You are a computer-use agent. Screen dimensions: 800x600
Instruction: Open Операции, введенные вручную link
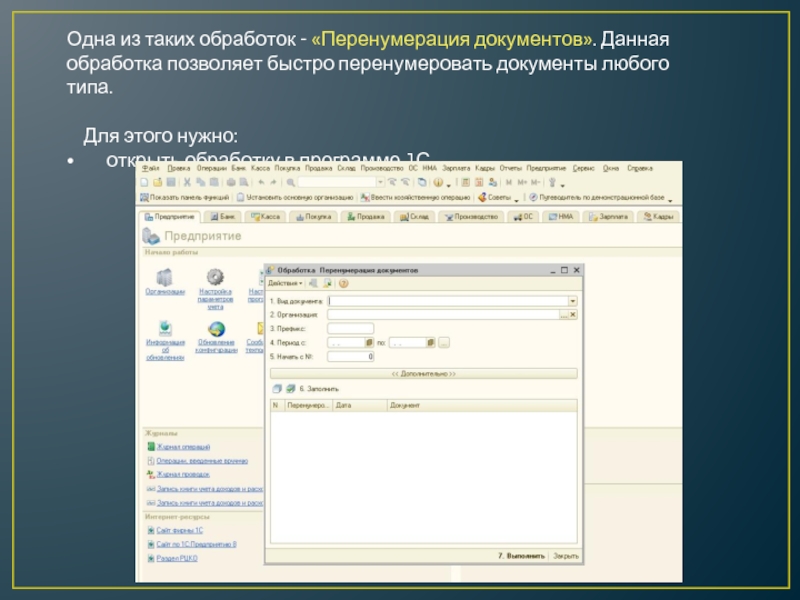point(202,461)
